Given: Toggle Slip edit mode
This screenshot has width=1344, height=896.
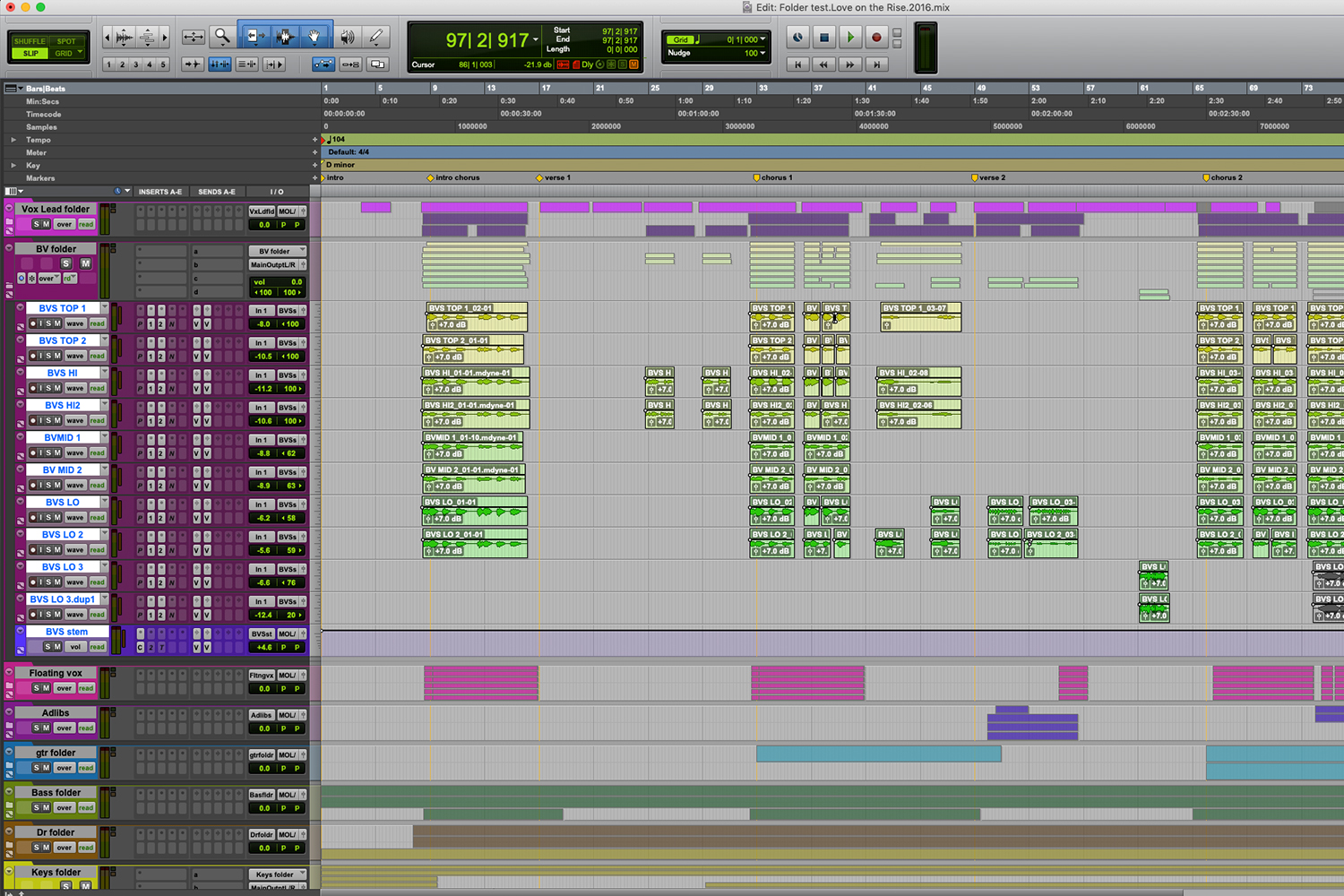Looking at the screenshot, I should 30,54.
